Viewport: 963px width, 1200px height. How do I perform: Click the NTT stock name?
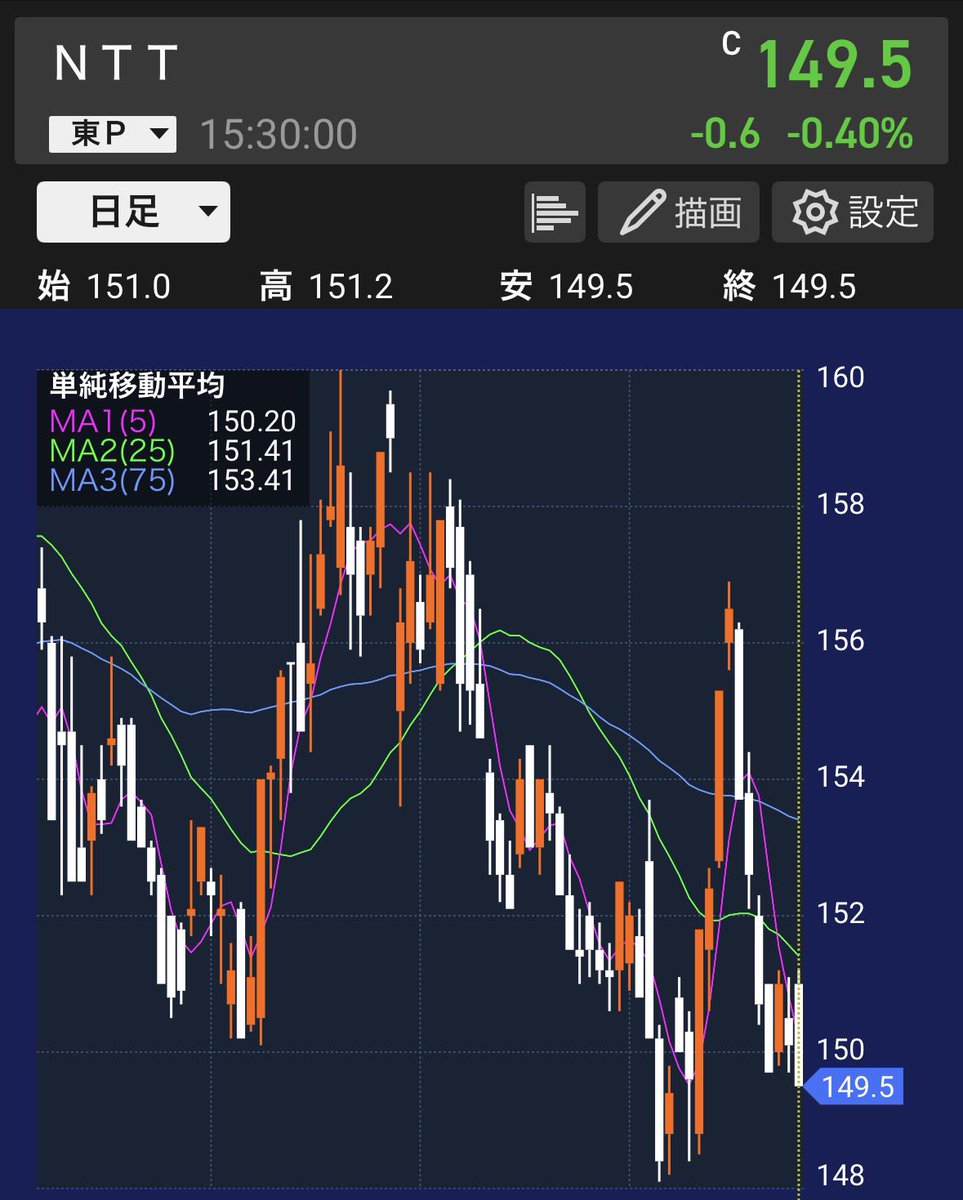click(116, 65)
